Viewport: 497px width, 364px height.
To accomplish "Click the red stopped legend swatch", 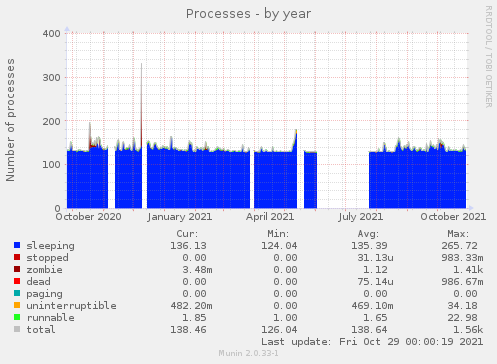I will (x=17, y=257).
